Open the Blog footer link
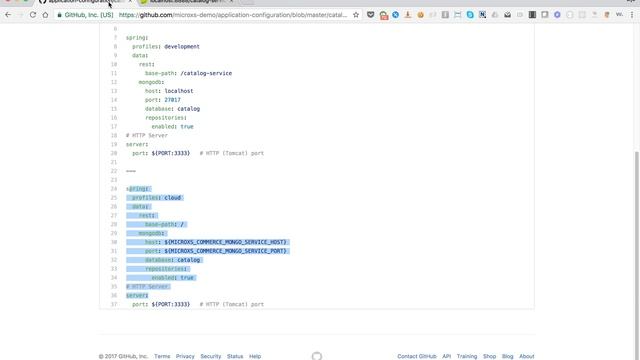Image resolution: width=640 pixels, height=360 pixels. (x=507, y=356)
